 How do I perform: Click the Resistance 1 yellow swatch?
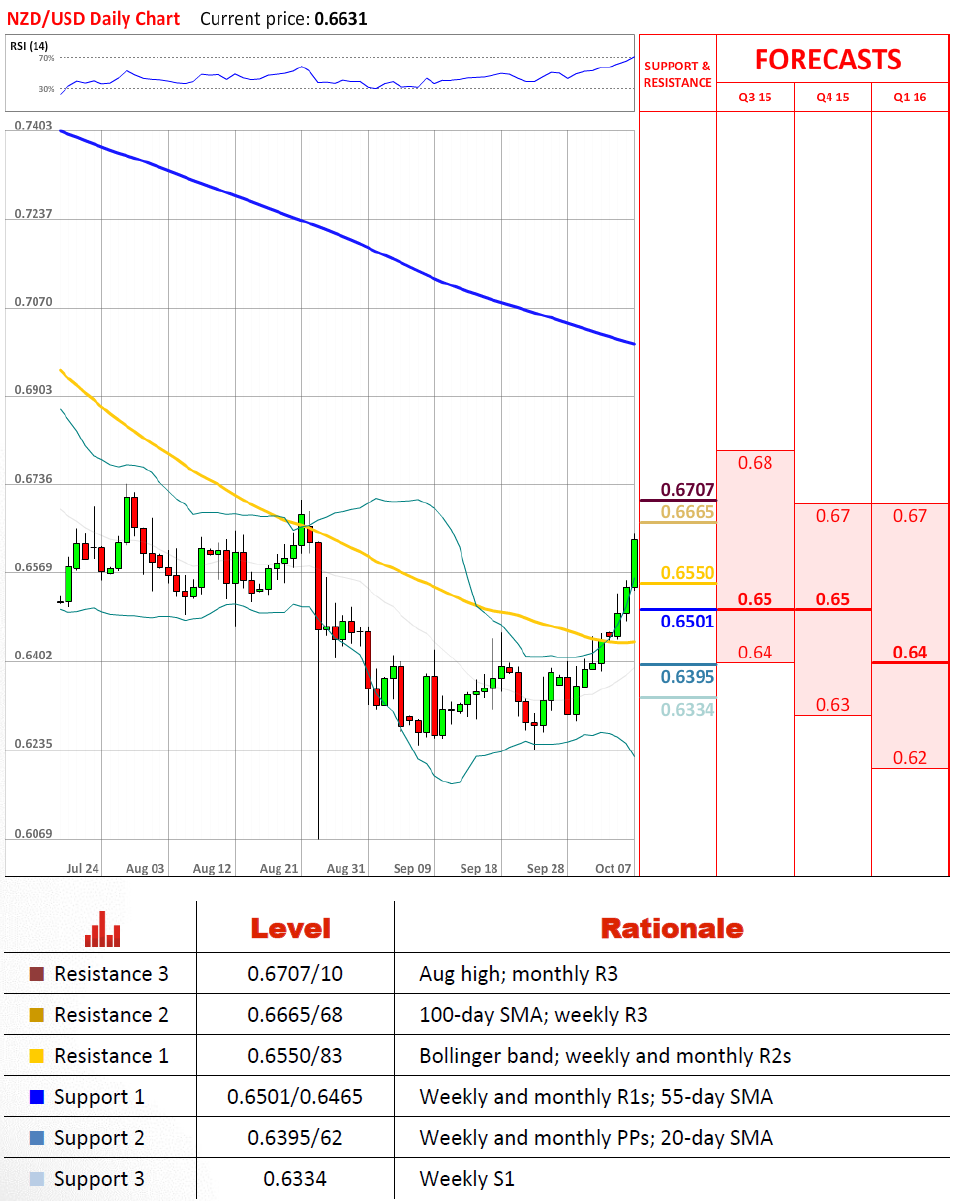[x=37, y=1056]
